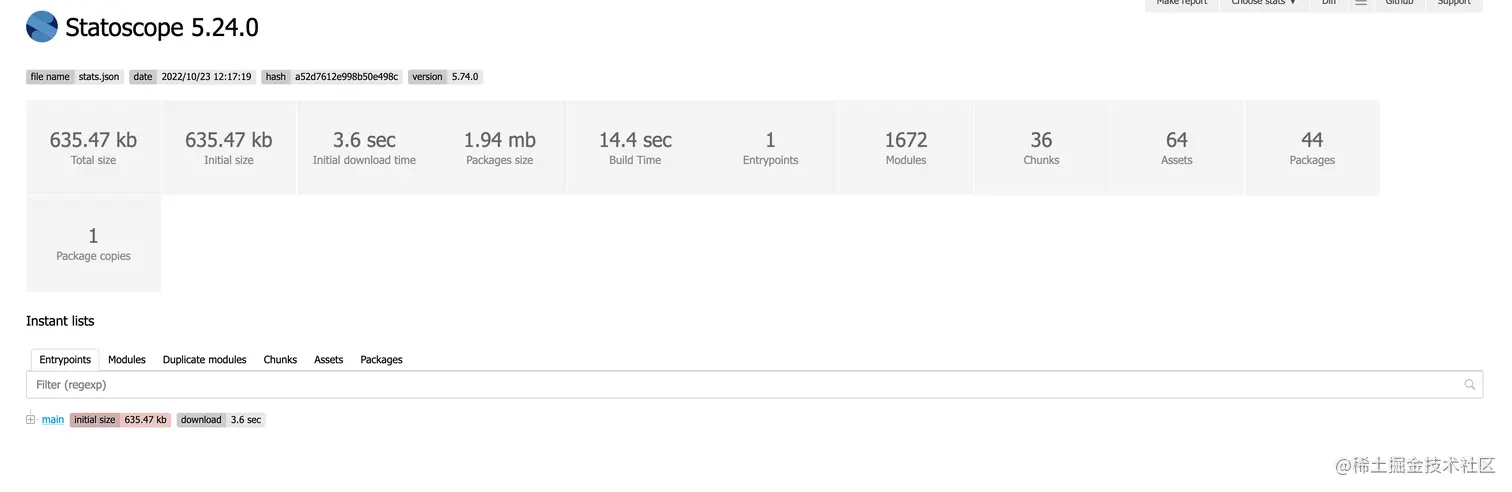Open the hamburger menu in top bar
Image resolution: width=1512 pixels, height=492 pixels.
1360,4
